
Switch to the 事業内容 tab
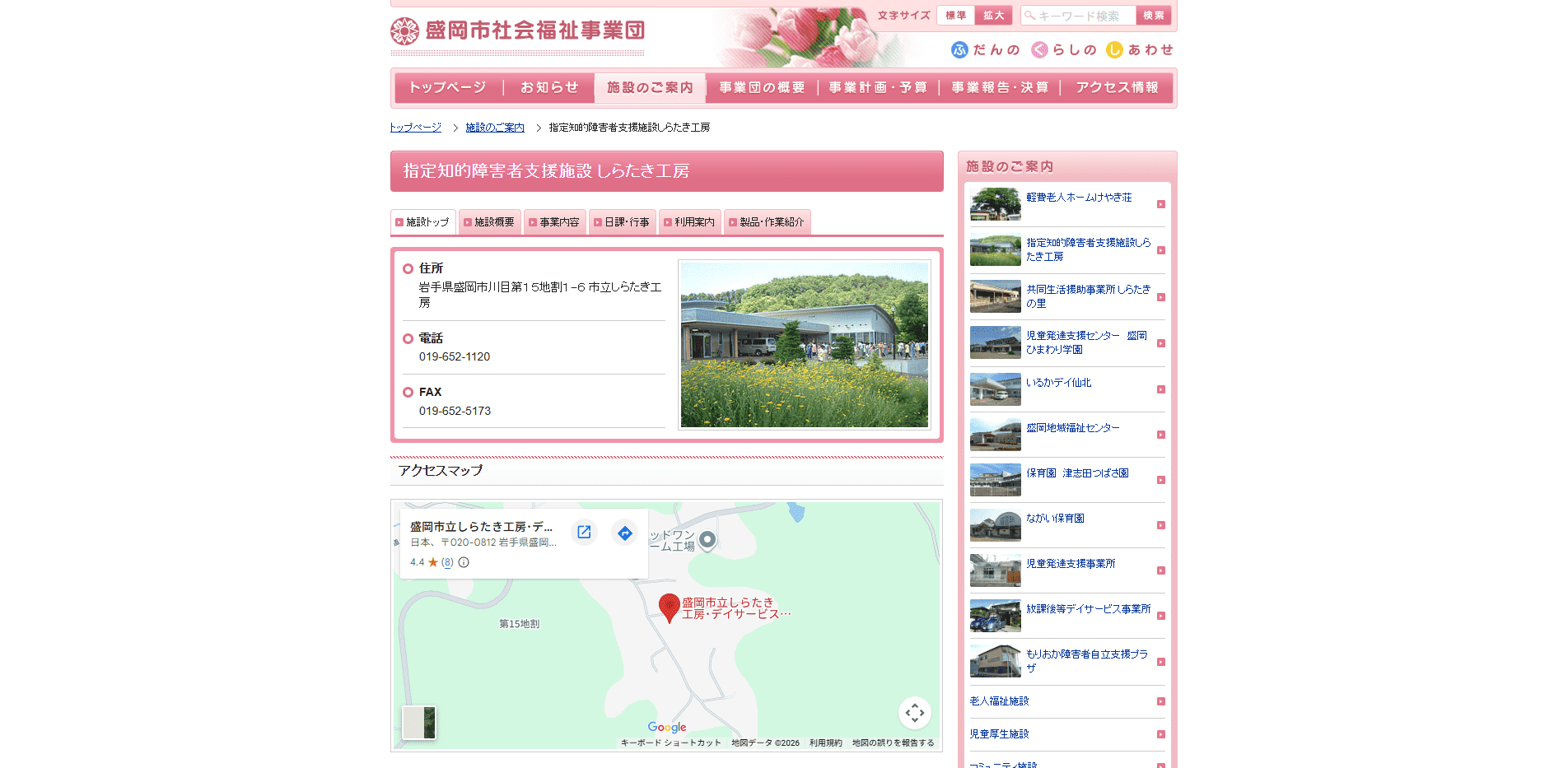554,222
